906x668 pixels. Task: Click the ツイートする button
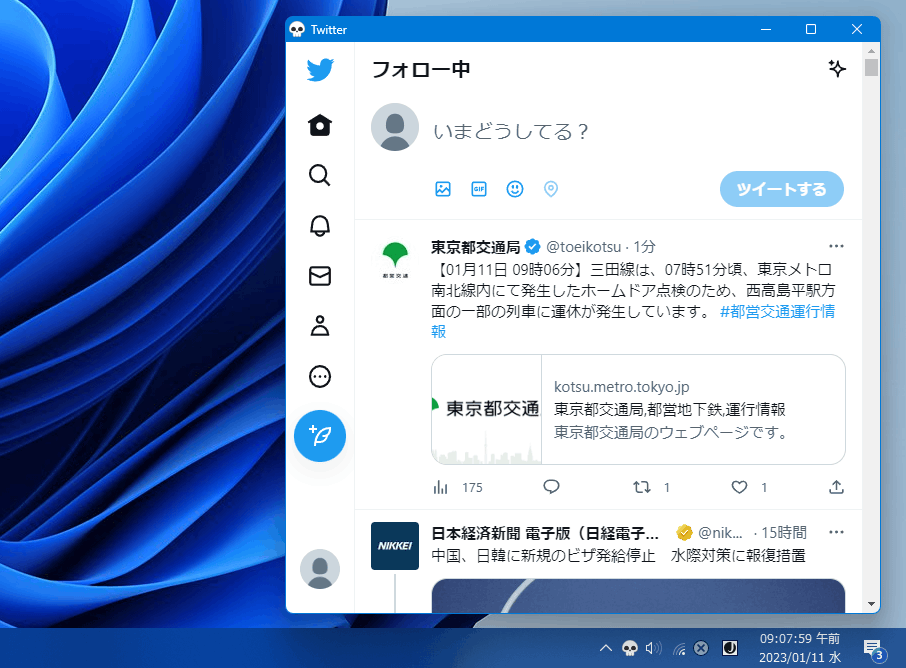click(782, 189)
